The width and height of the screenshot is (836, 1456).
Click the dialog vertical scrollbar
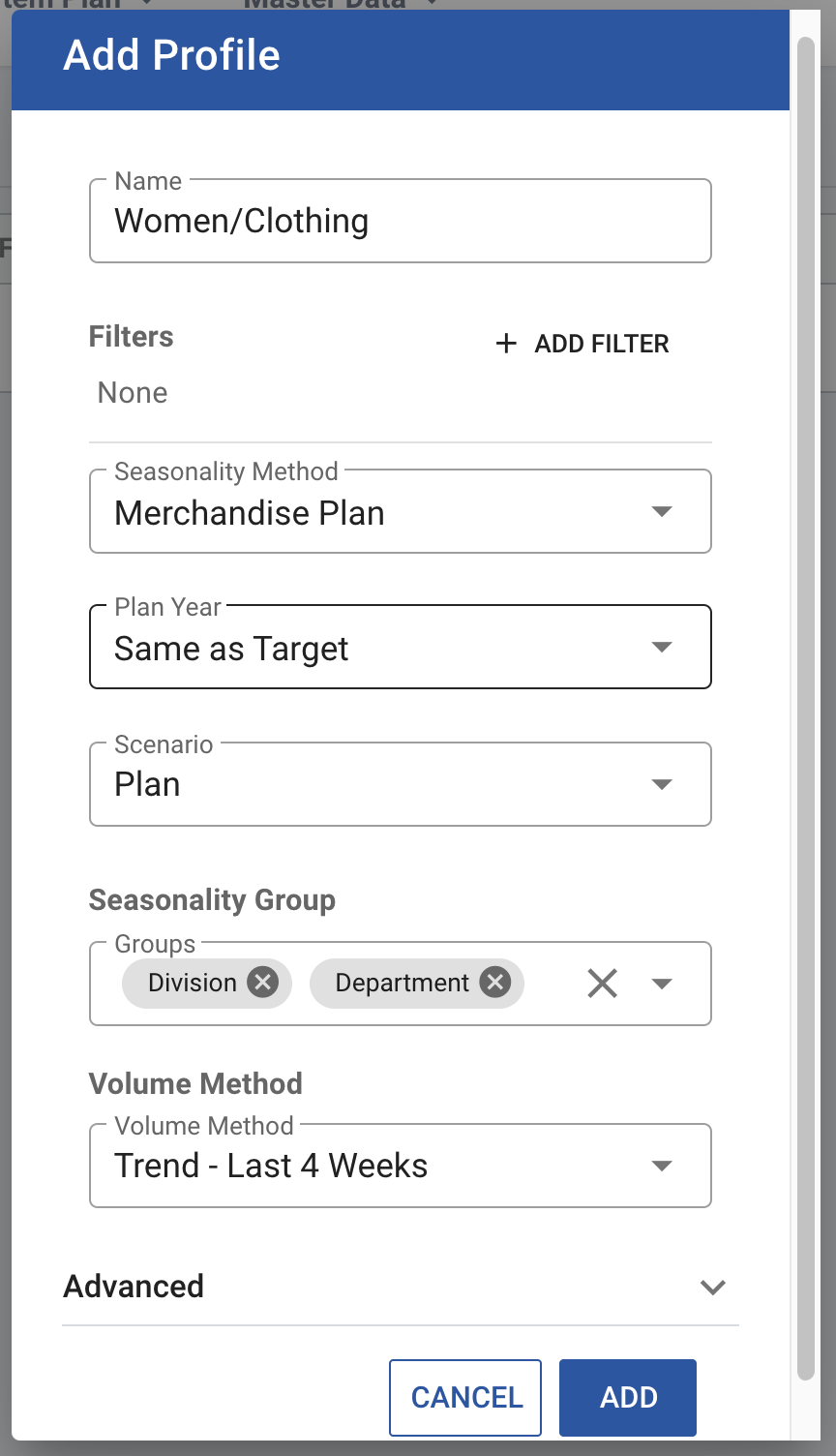pos(806,368)
